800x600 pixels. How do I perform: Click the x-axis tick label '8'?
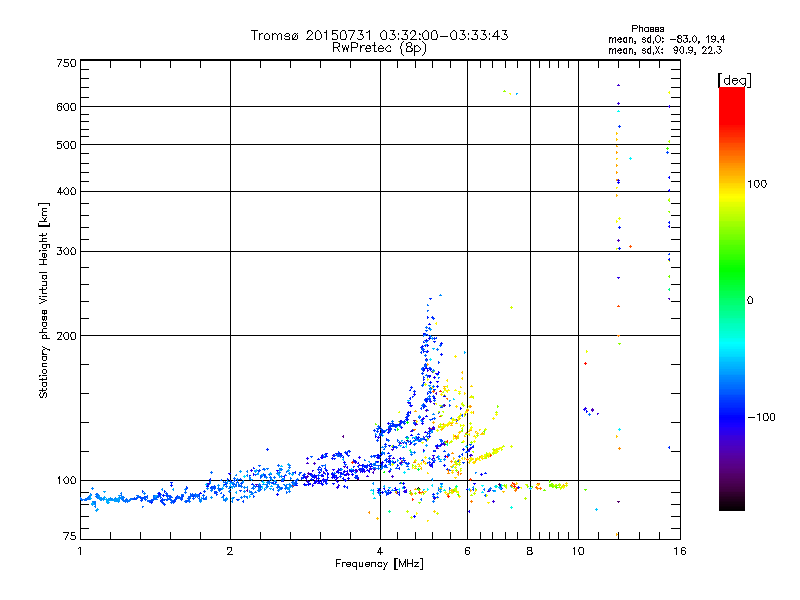(530, 551)
